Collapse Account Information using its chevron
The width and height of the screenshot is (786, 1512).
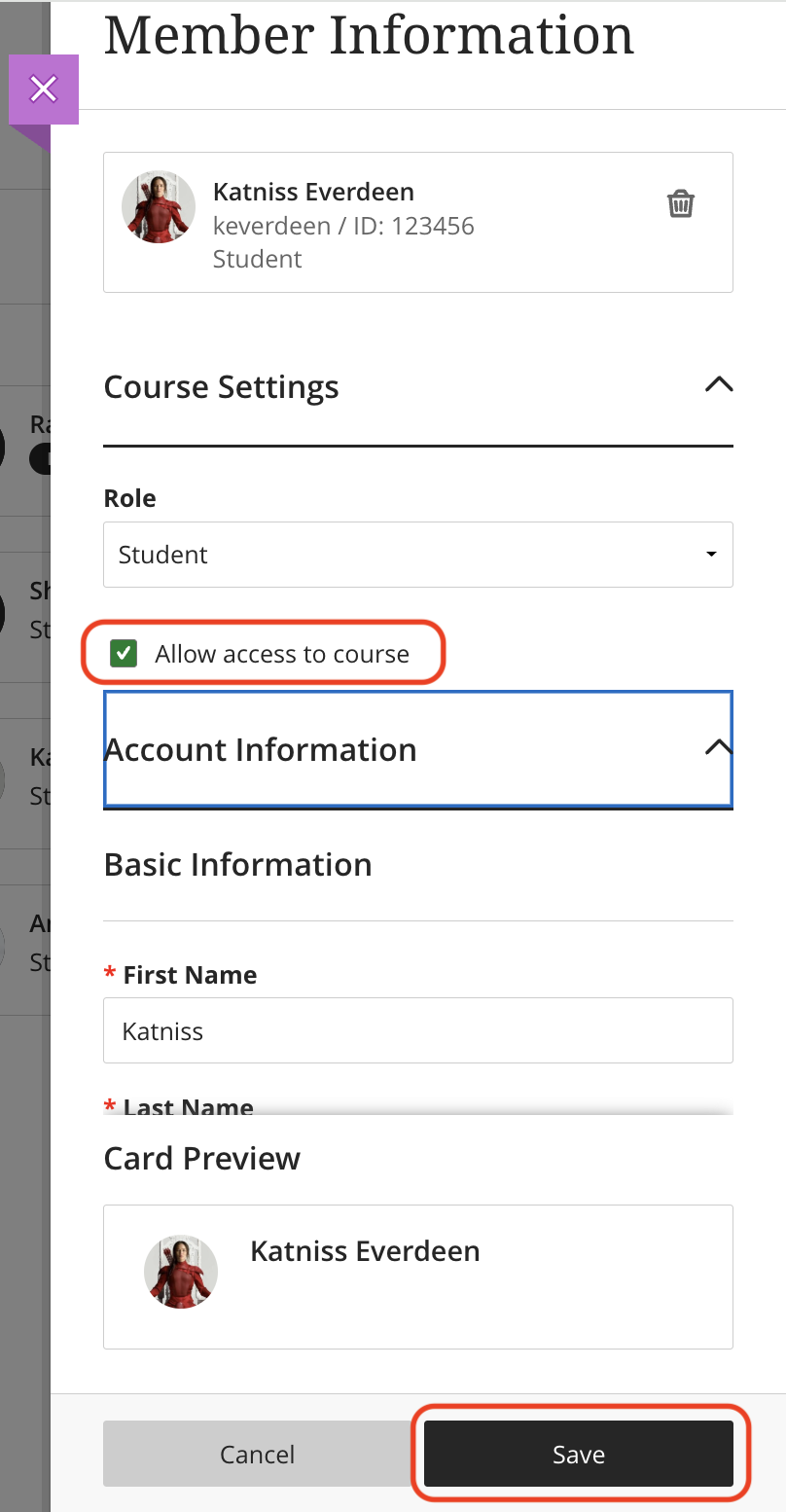pyautogui.click(x=718, y=747)
